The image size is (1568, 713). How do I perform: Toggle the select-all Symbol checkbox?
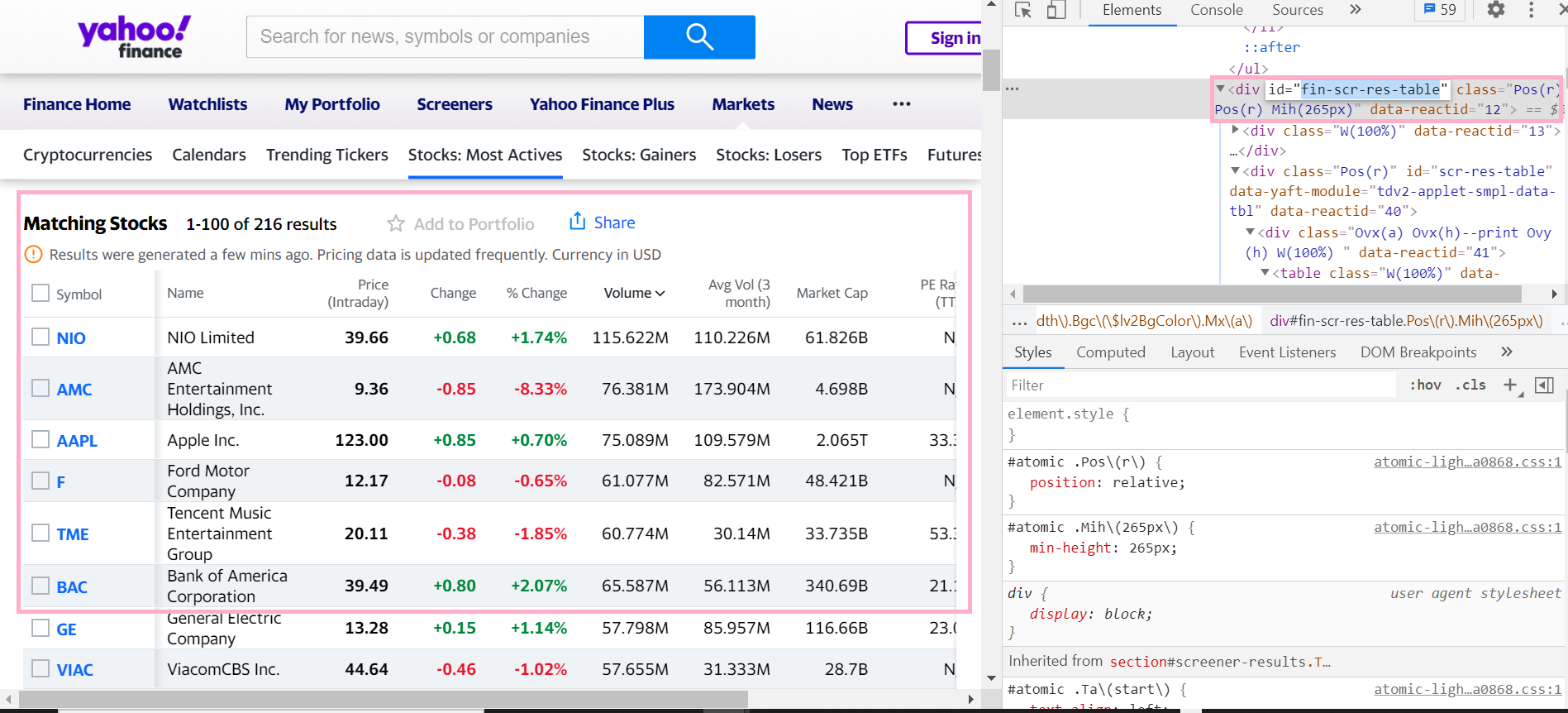tap(41, 293)
